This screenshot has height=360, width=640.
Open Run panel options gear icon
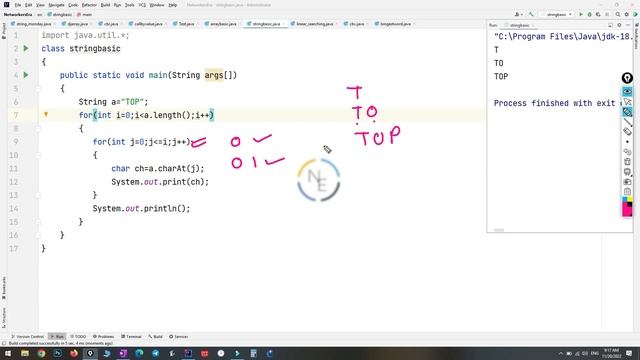coord(619,25)
